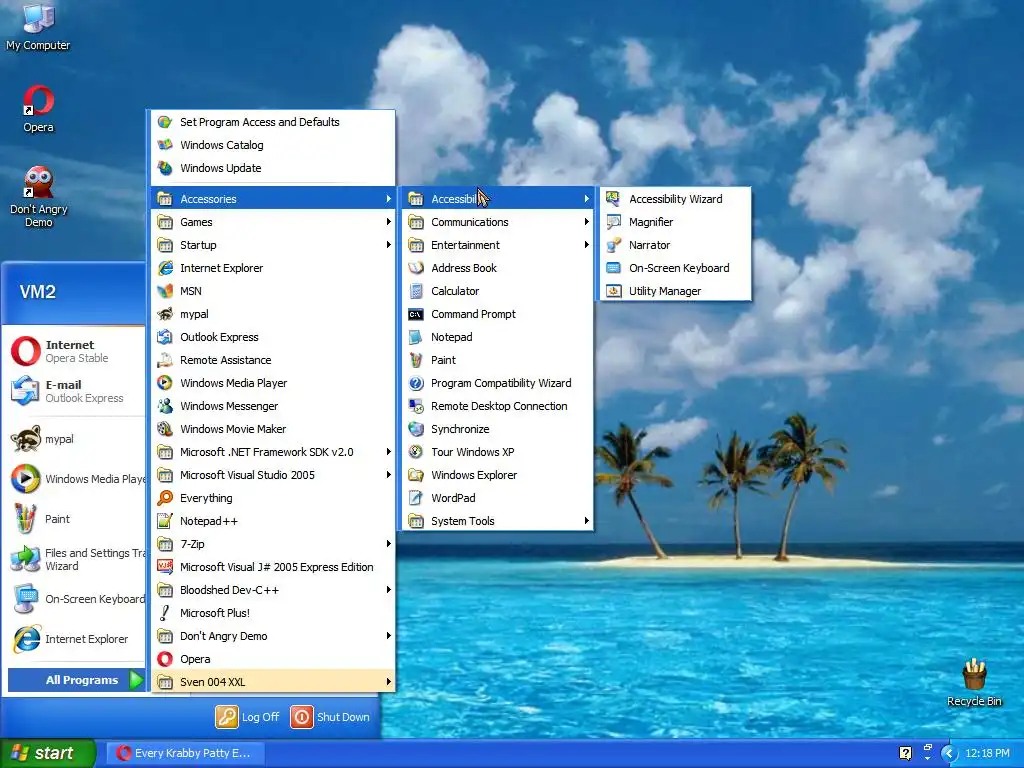Open Outlook Express pinned E-mail entry
This screenshot has width=1024, height=768.
pos(76,391)
